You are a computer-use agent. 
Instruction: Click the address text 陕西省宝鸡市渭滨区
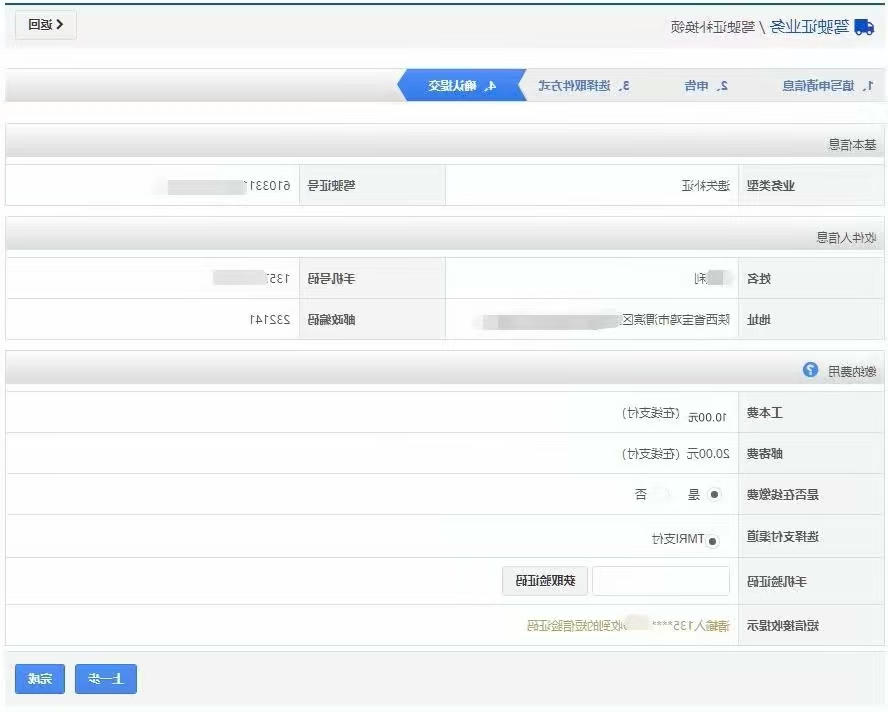coord(676,319)
